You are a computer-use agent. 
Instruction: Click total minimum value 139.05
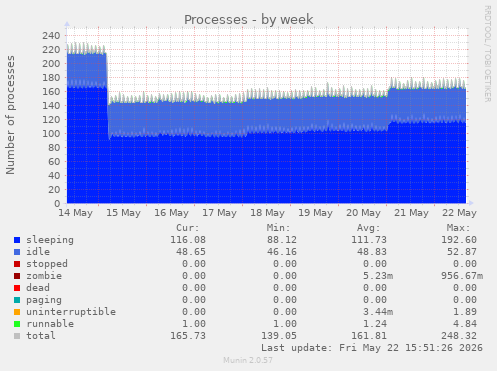click(x=279, y=336)
